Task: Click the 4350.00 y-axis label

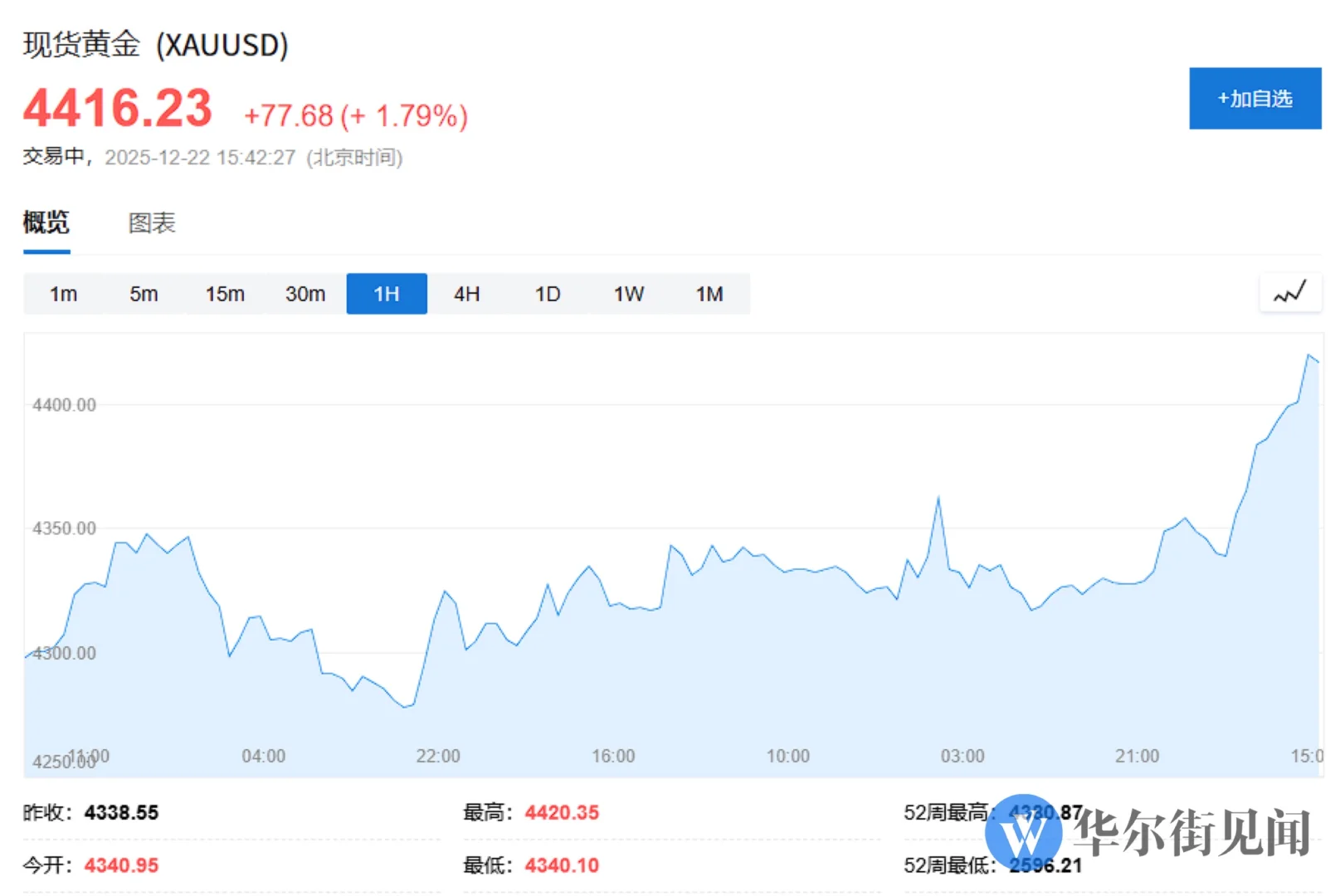Action: pos(64,528)
